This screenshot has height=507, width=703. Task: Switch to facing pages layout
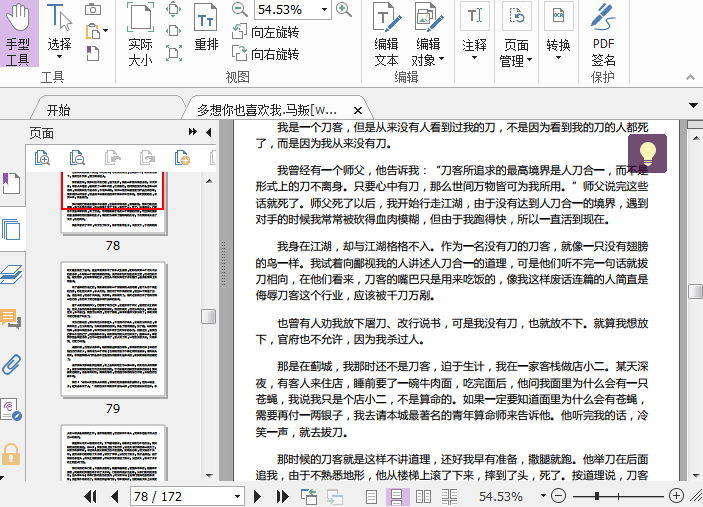pos(423,496)
